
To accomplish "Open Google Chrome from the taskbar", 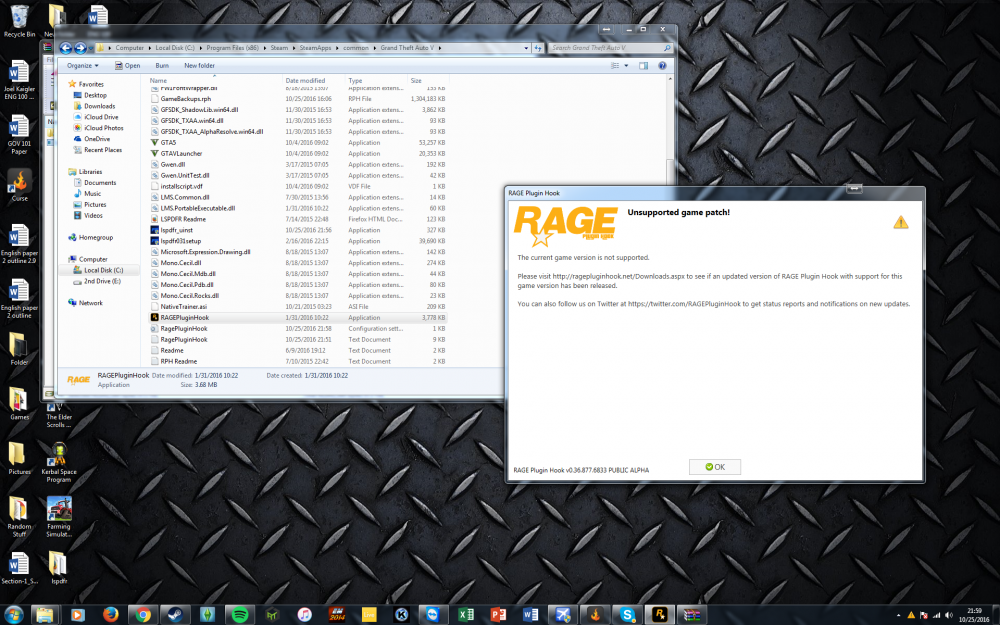I will click(x=143, y=615).
